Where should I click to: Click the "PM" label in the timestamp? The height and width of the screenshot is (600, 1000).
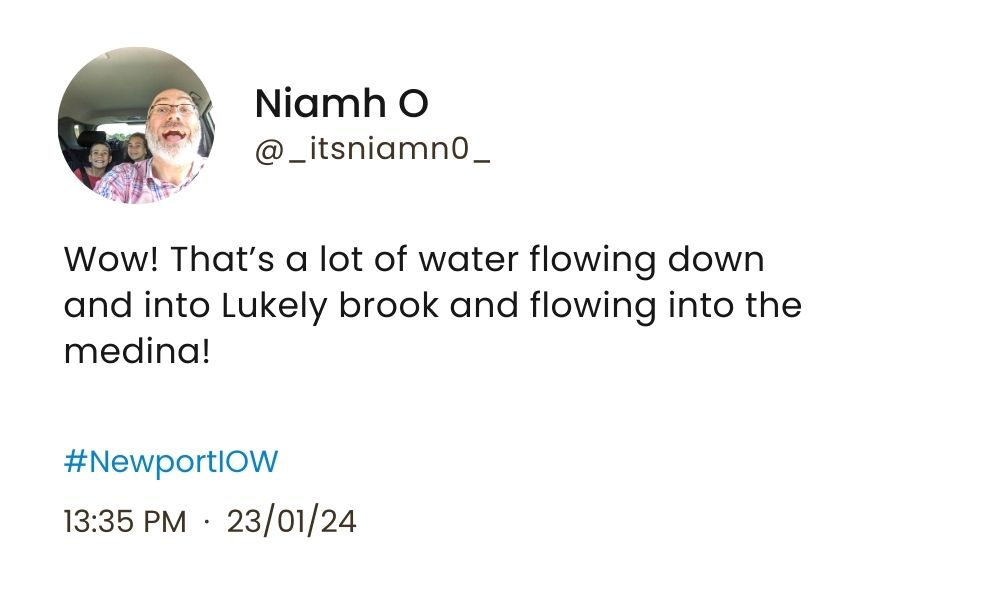tap(168, 522)
